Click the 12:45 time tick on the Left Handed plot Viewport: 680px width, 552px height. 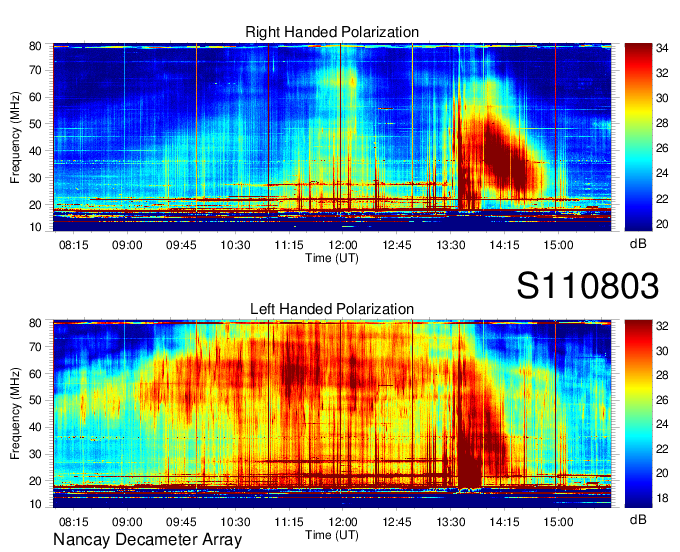397,522
